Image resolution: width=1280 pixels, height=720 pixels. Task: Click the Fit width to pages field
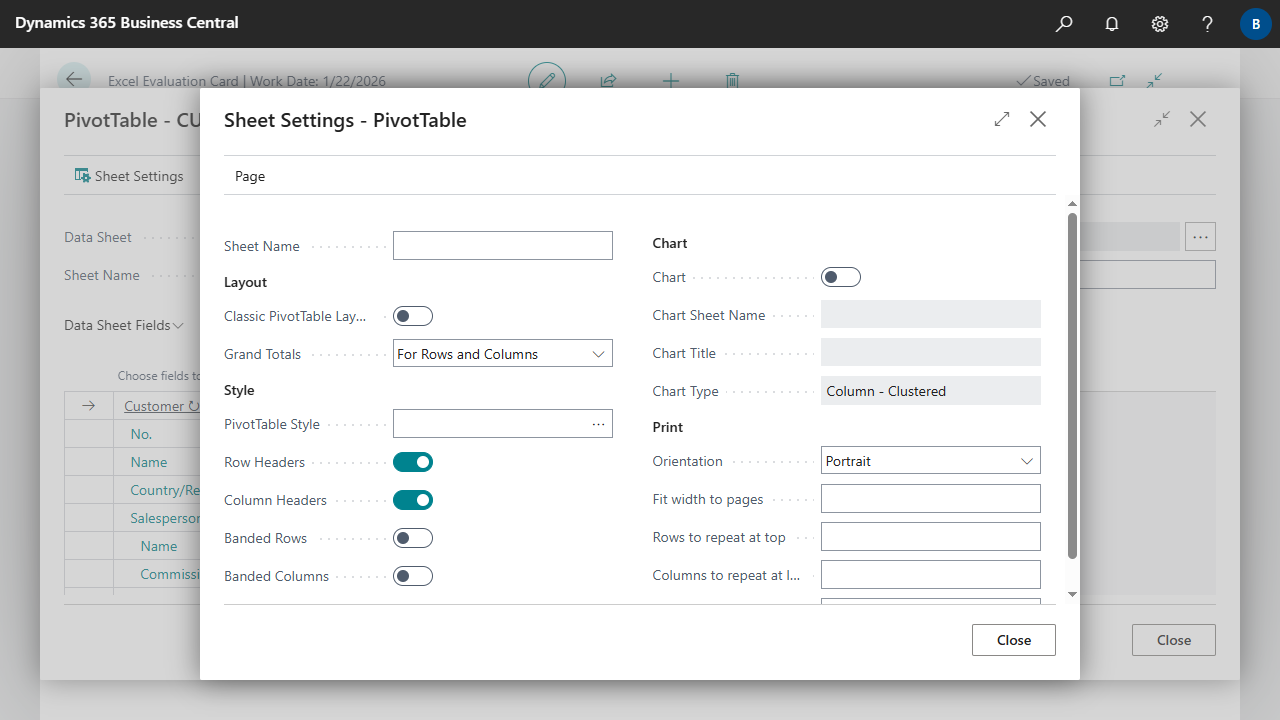pos(930,499)
